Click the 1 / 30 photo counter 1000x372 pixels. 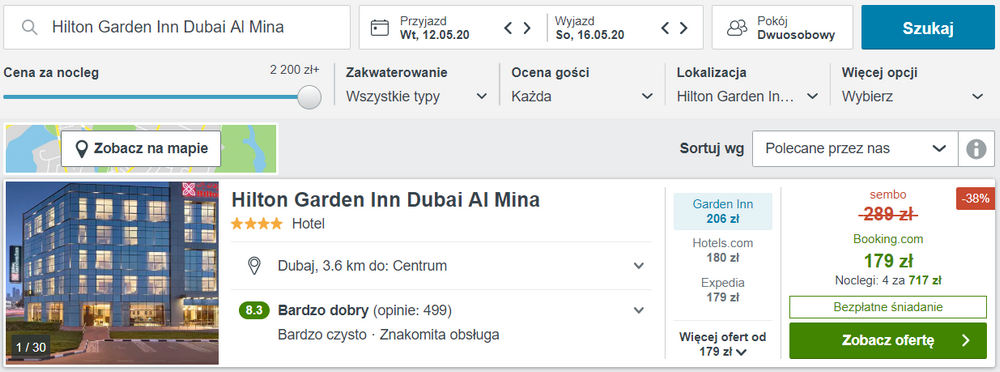31,347
